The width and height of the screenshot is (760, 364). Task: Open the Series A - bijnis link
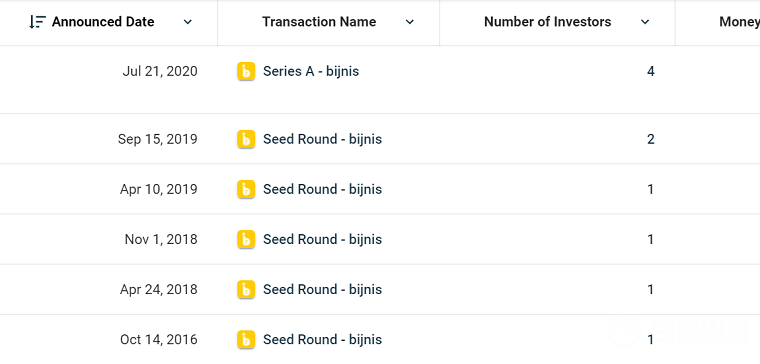pos(311,72)
